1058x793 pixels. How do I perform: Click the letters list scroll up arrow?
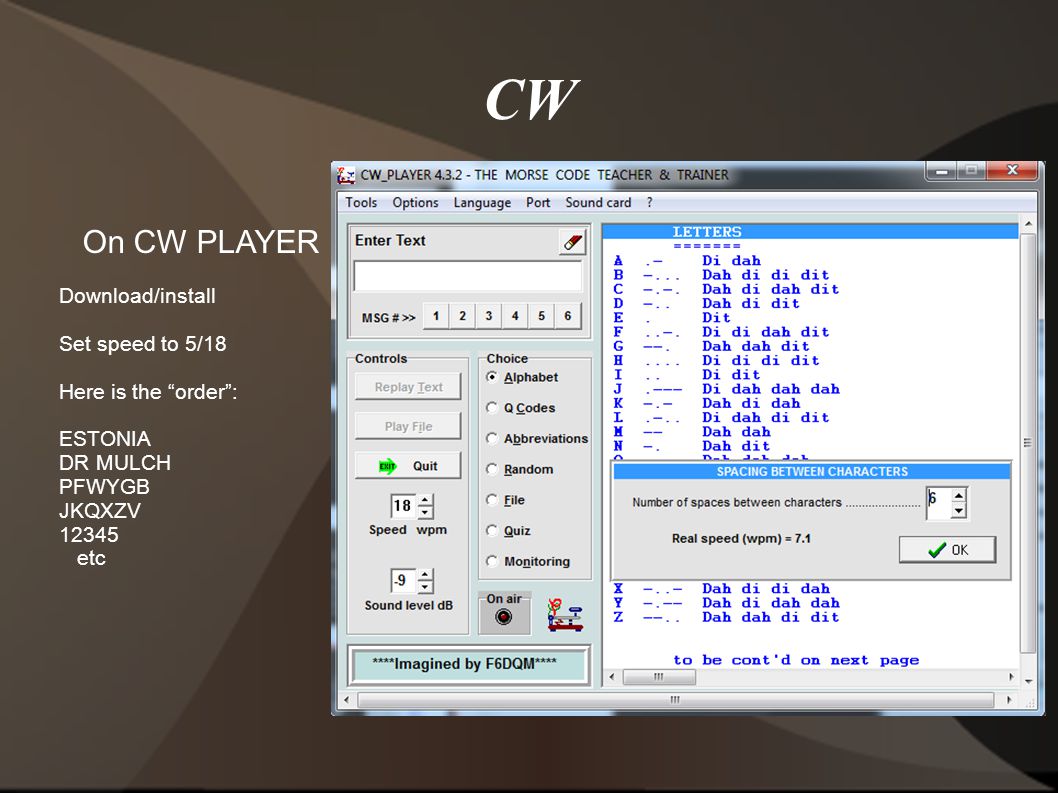click(x=1028, y=224)
